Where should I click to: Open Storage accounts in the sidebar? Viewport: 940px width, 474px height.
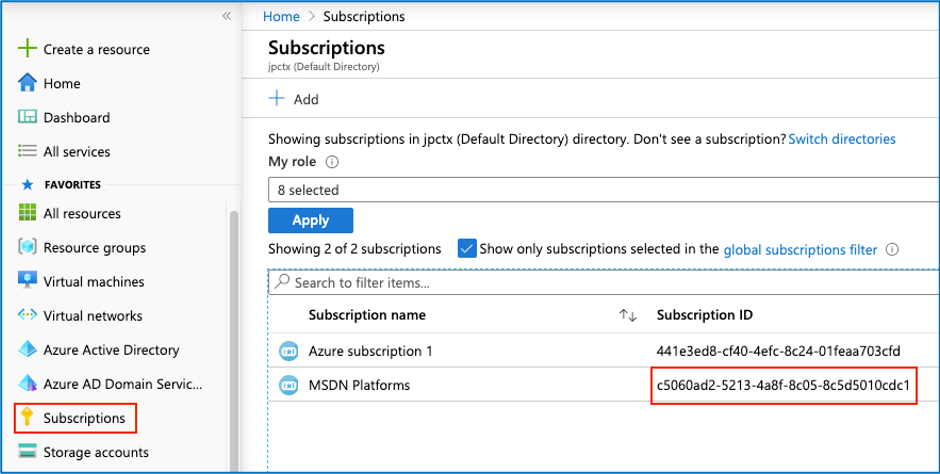(95, 452)
